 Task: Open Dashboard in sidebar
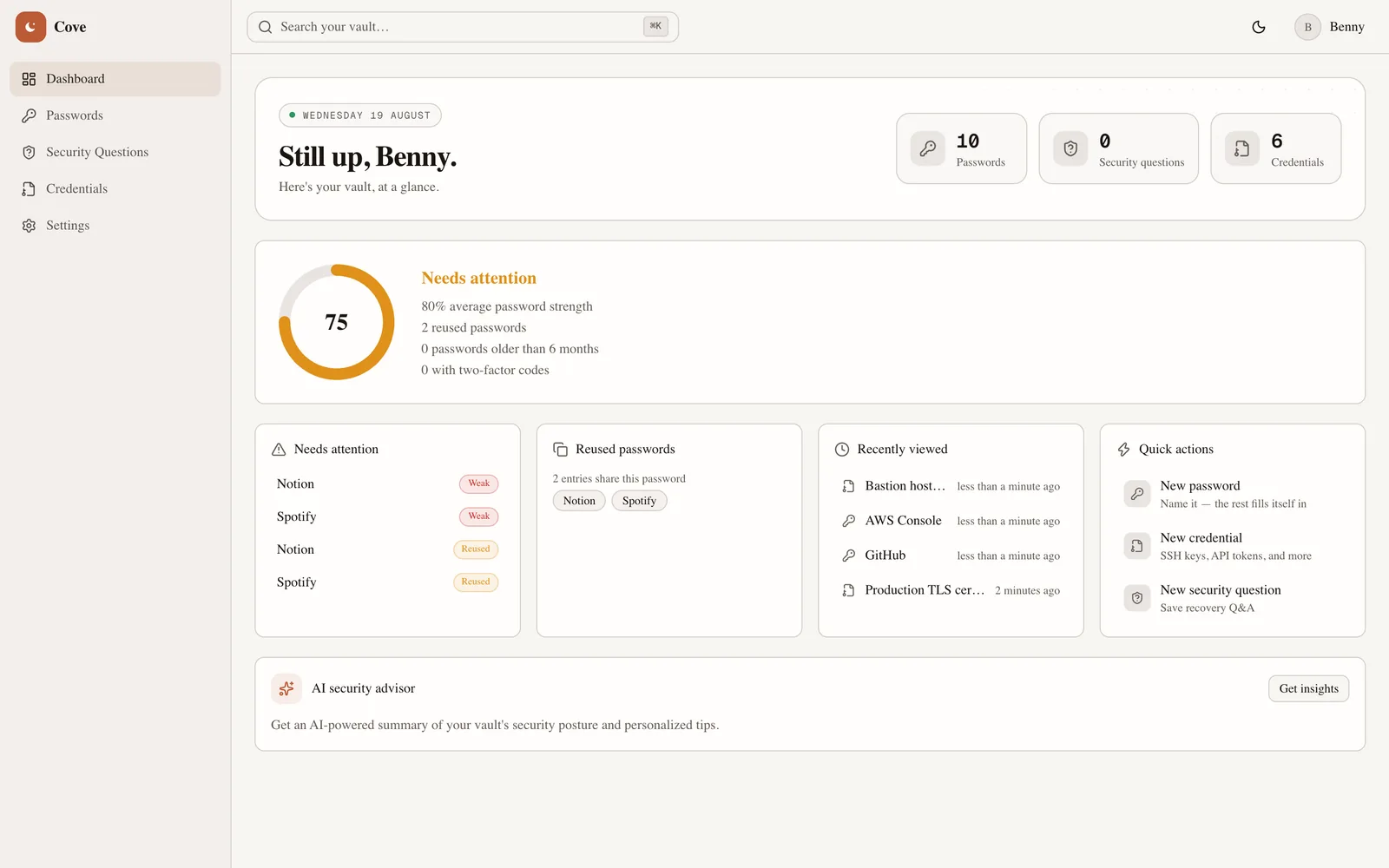115,79
